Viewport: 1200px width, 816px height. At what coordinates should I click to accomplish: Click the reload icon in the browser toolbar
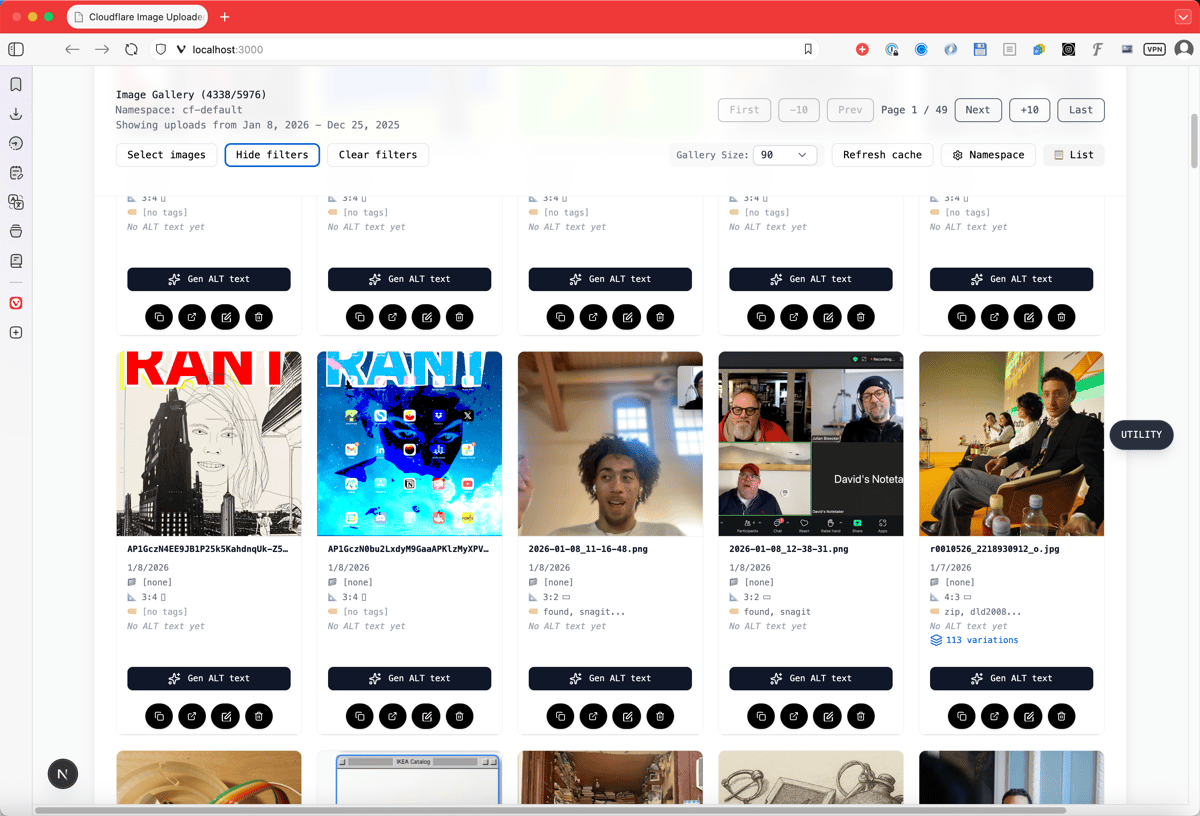tap(131, 48)
